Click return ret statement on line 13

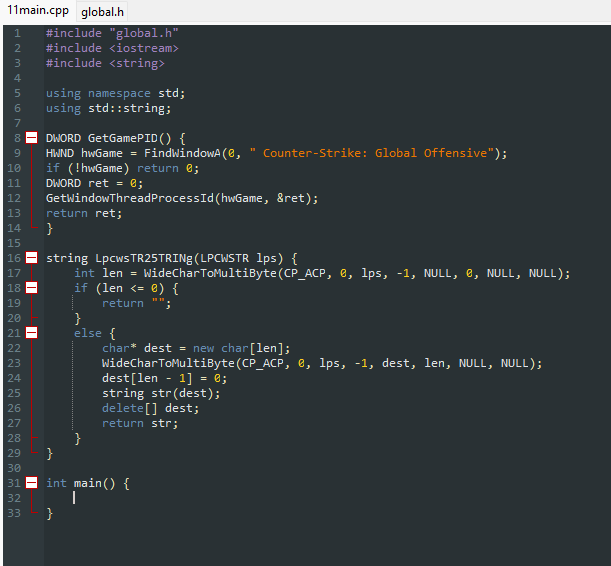point(84,213)
